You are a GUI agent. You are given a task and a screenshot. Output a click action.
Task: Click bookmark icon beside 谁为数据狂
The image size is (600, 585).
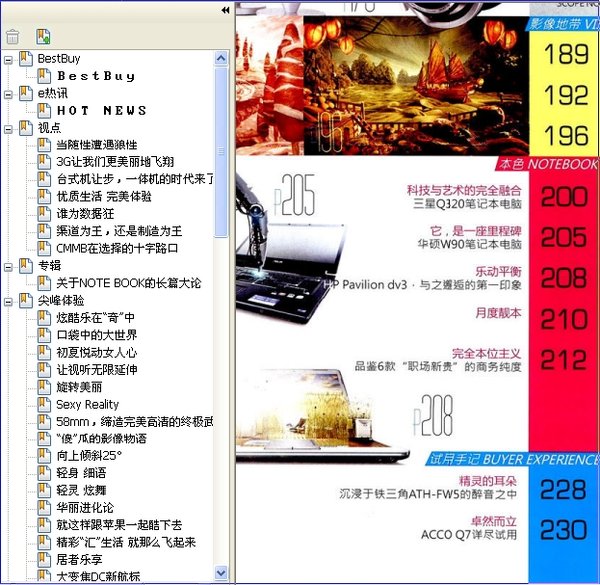pyautogui.click(x=44, y=214)
